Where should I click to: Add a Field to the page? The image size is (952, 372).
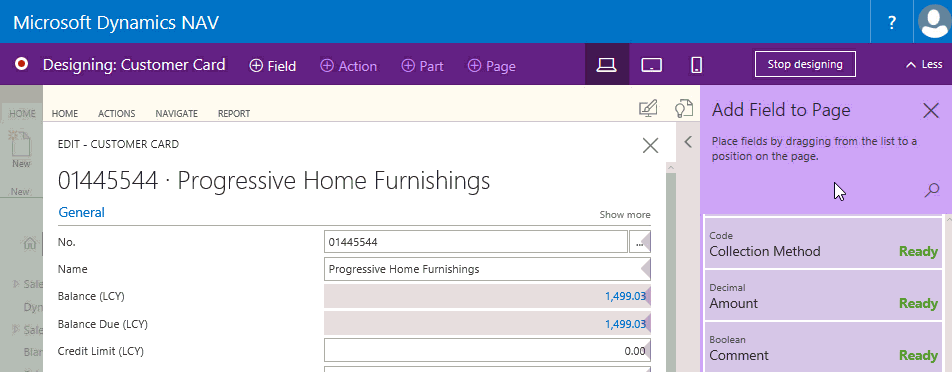273,66
